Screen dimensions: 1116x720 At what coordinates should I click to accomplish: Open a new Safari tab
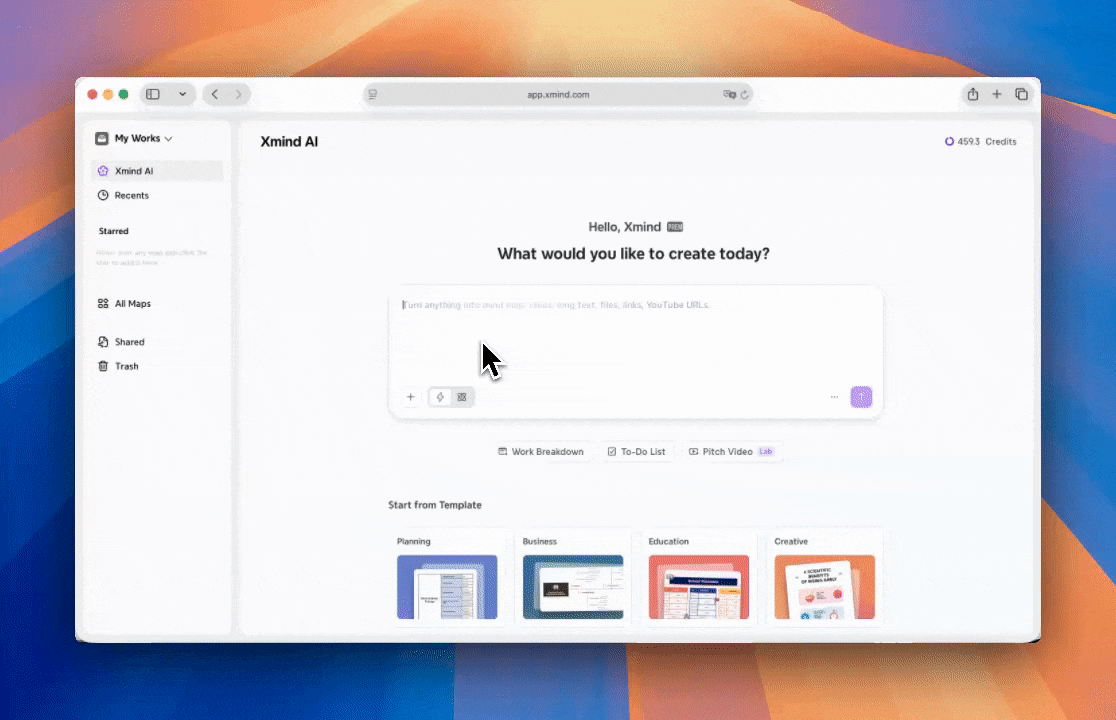(x=997, y=94)
